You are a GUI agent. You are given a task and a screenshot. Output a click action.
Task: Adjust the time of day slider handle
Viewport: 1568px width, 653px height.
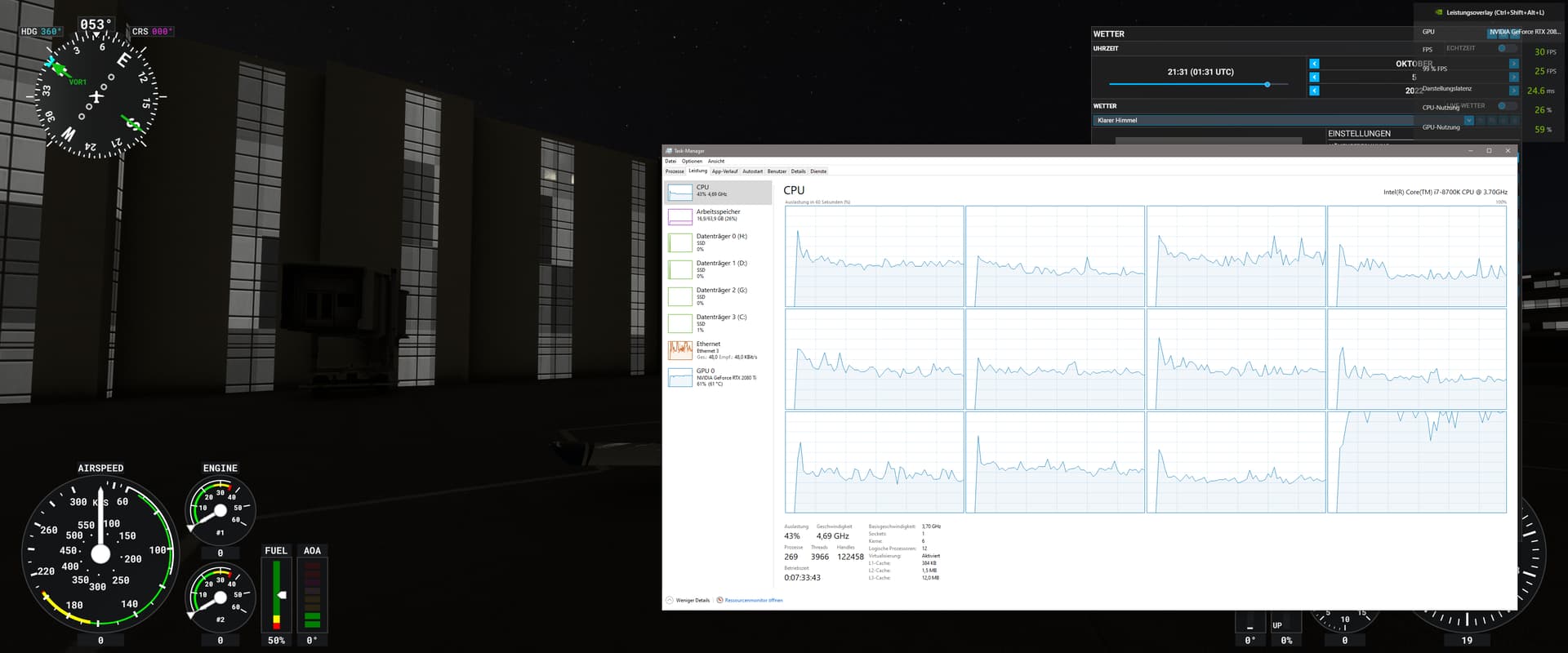[1267, 84]
